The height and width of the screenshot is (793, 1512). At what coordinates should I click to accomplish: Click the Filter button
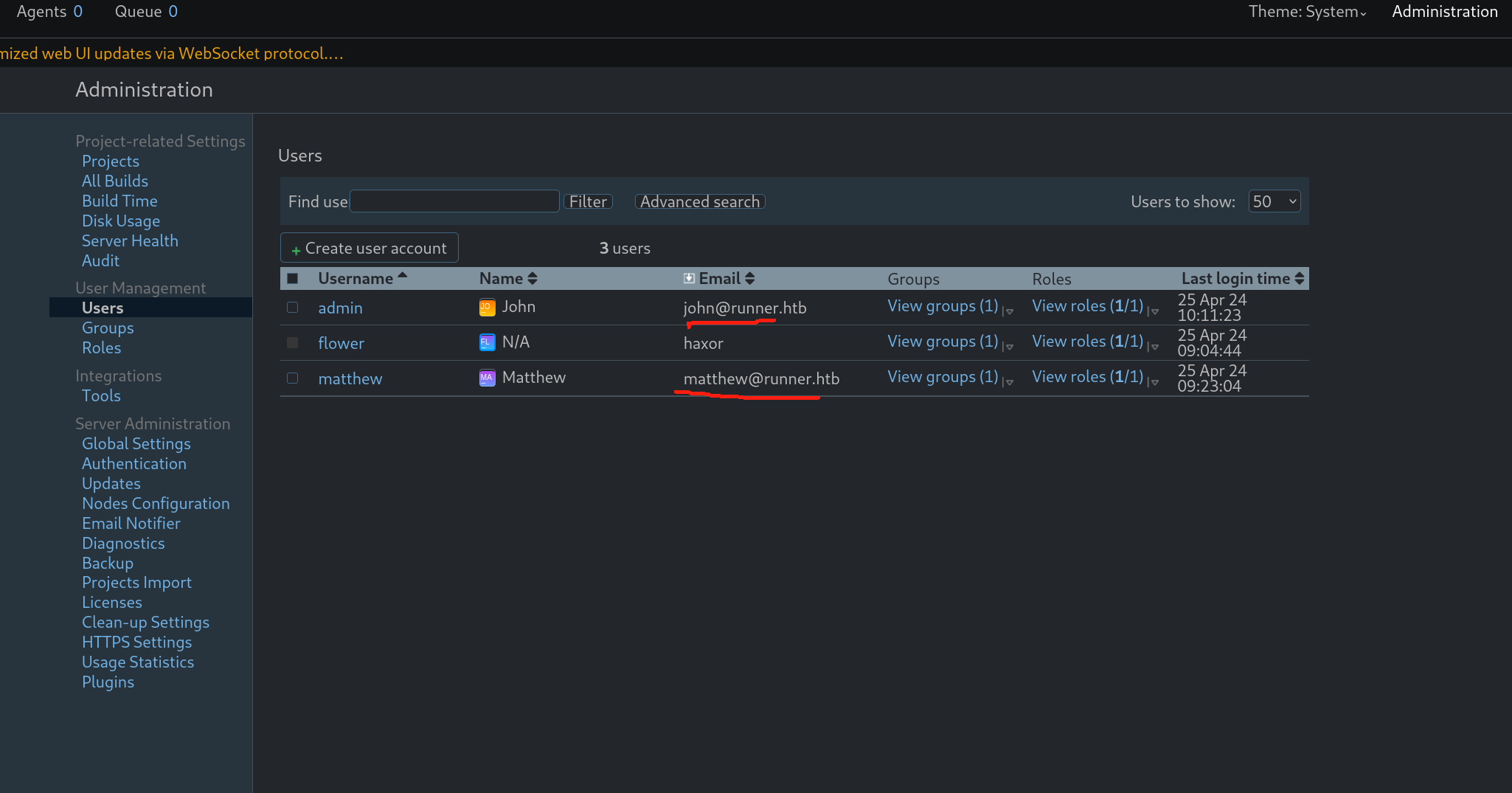[x=588, y=201]
